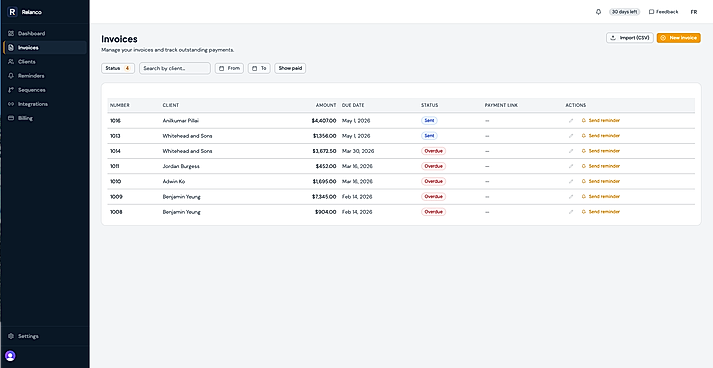Click the Relanco logo icon
This screenshot has width=713, height=368.
(12, 12)
